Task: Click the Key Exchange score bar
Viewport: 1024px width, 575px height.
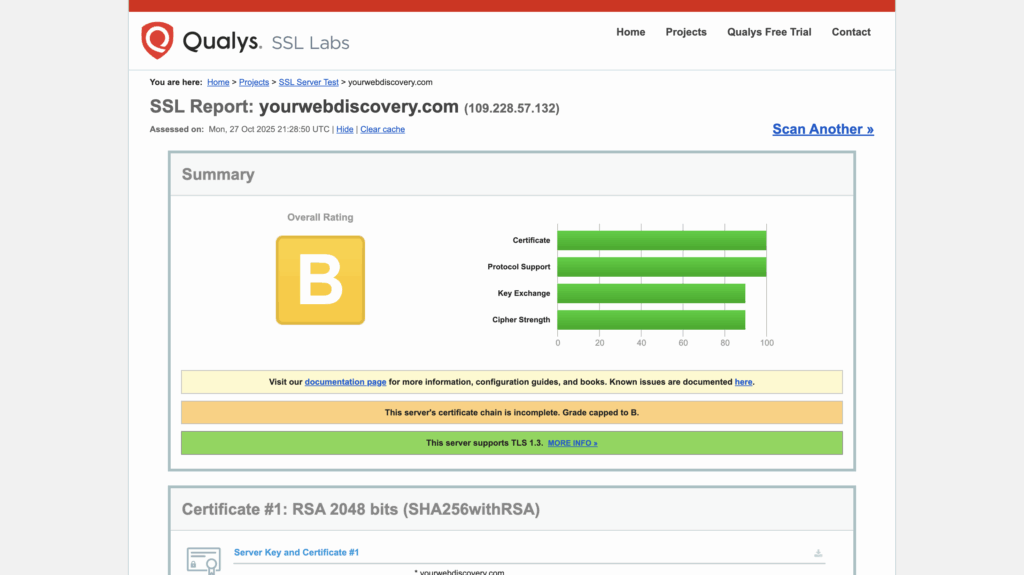Action: pos(651,293)
